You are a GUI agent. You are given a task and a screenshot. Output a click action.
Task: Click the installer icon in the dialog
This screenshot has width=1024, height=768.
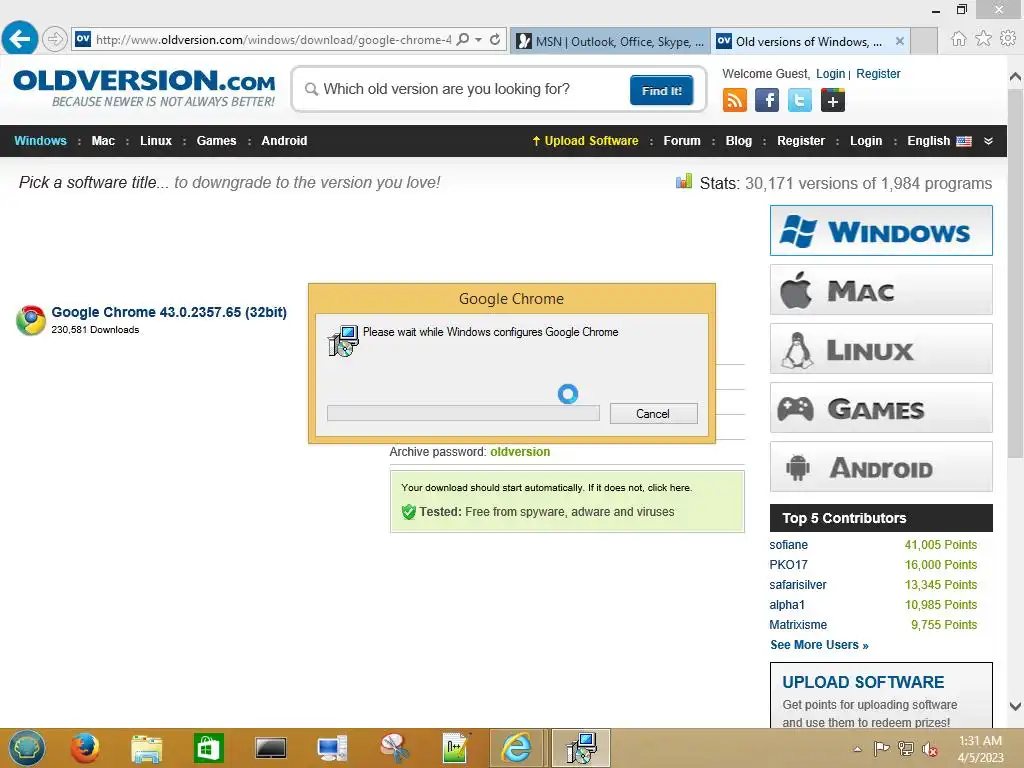(x=344, y=340)
